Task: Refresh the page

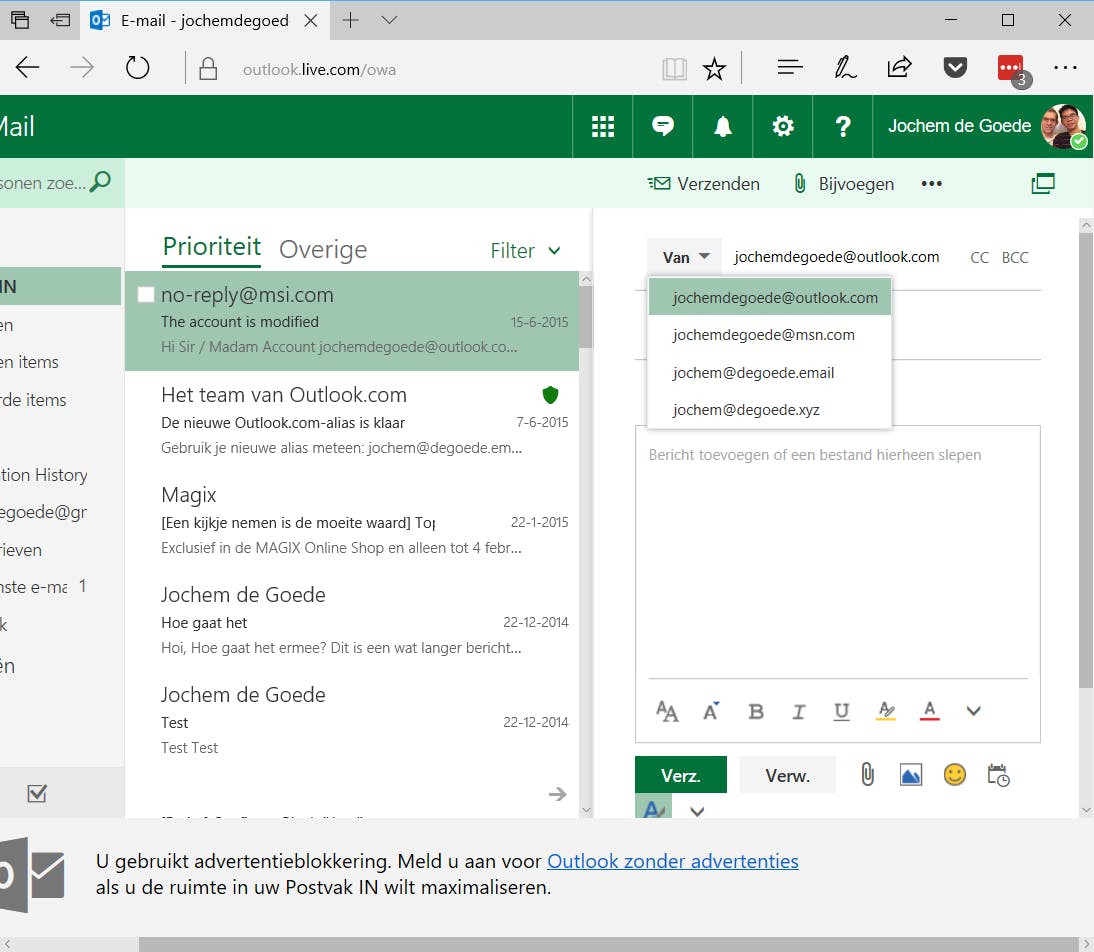Action: pos(137,68)
